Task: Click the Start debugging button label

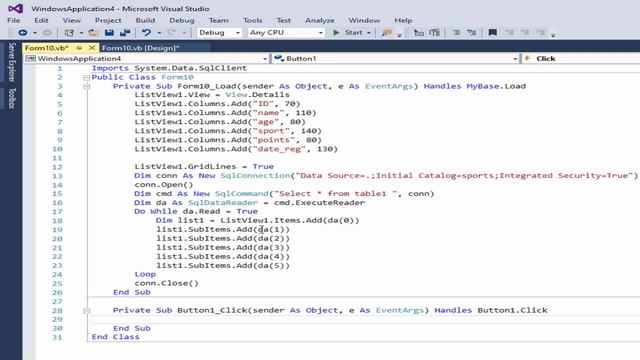Action: (x=353, y=33)
